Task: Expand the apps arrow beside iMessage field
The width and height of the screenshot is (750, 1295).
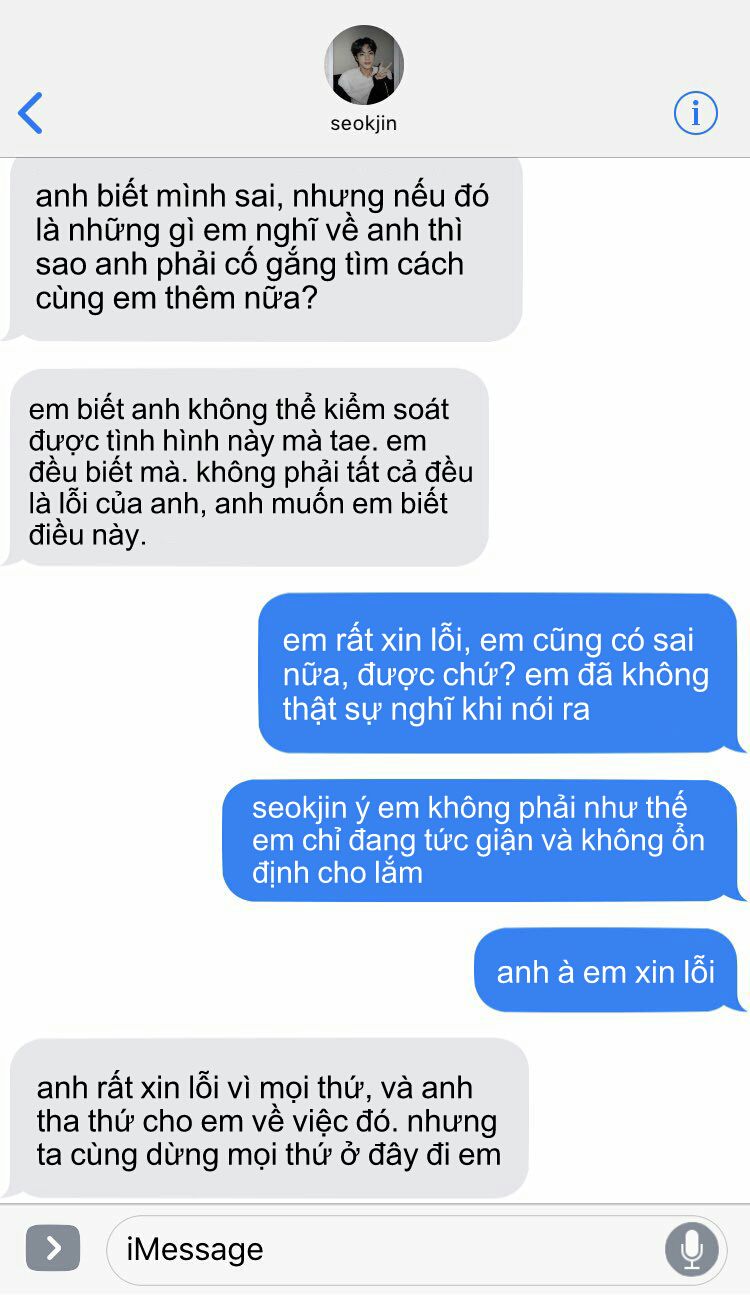Action: click(53, 1248)
